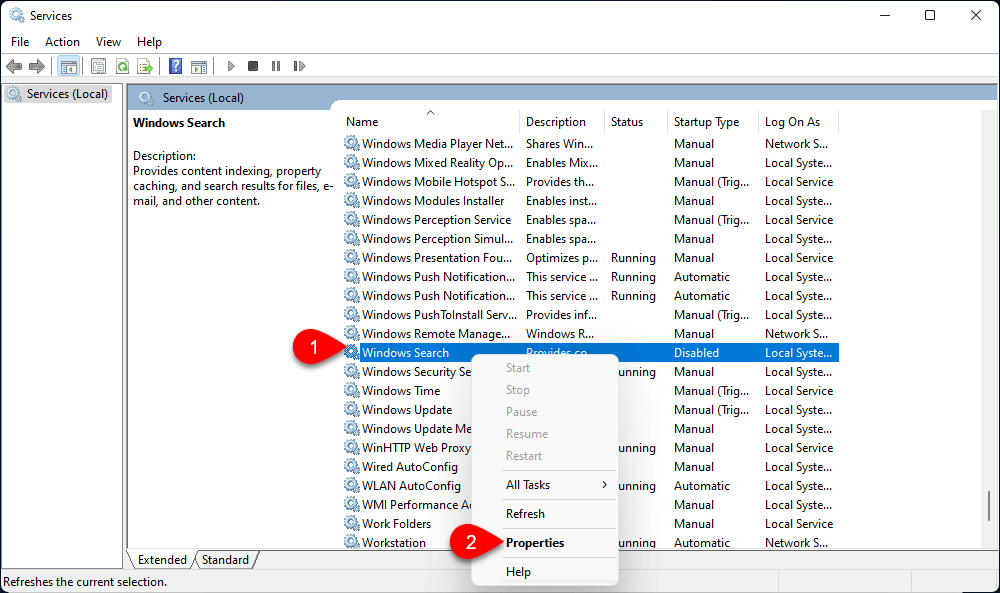
Task: Click the Disabled startup type of Windows Search
Action: pyautogui.click(x=696, y=353)
